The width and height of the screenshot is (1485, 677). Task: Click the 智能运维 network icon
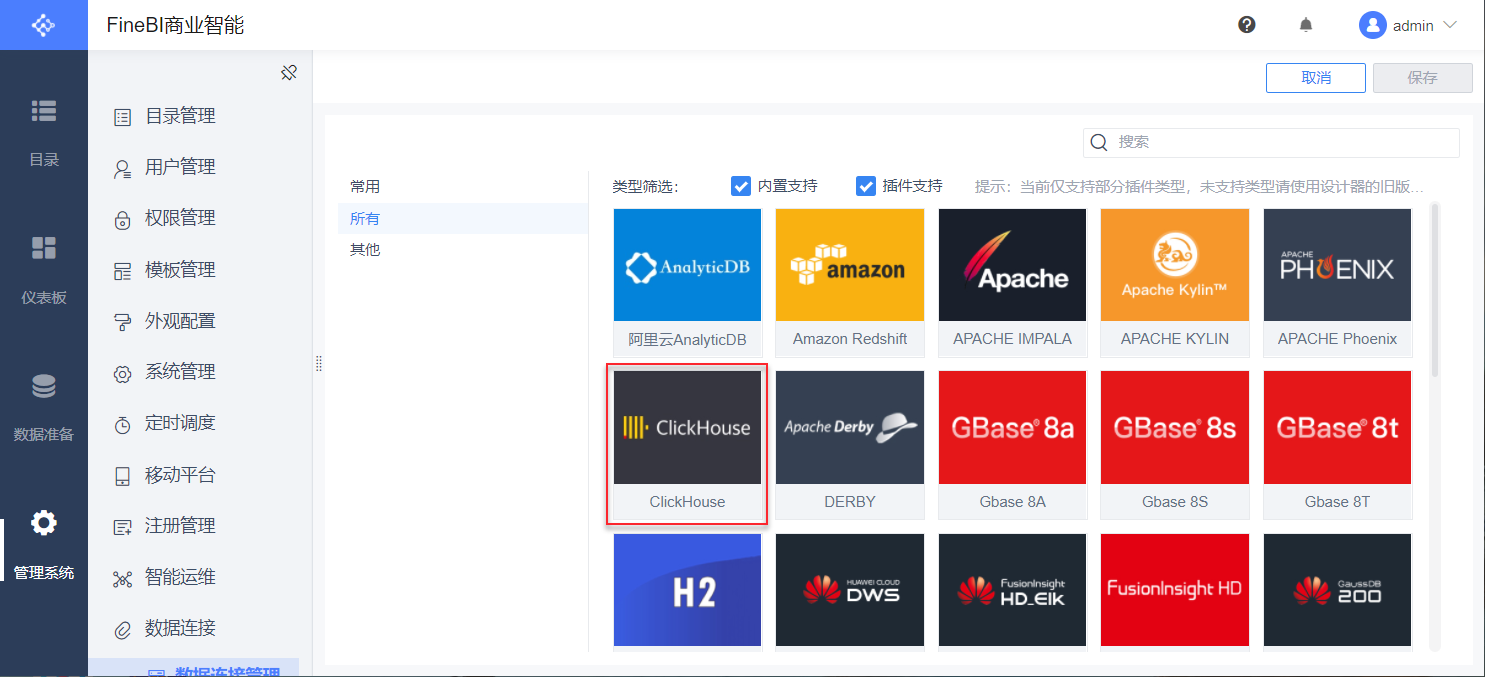point(123,579)
